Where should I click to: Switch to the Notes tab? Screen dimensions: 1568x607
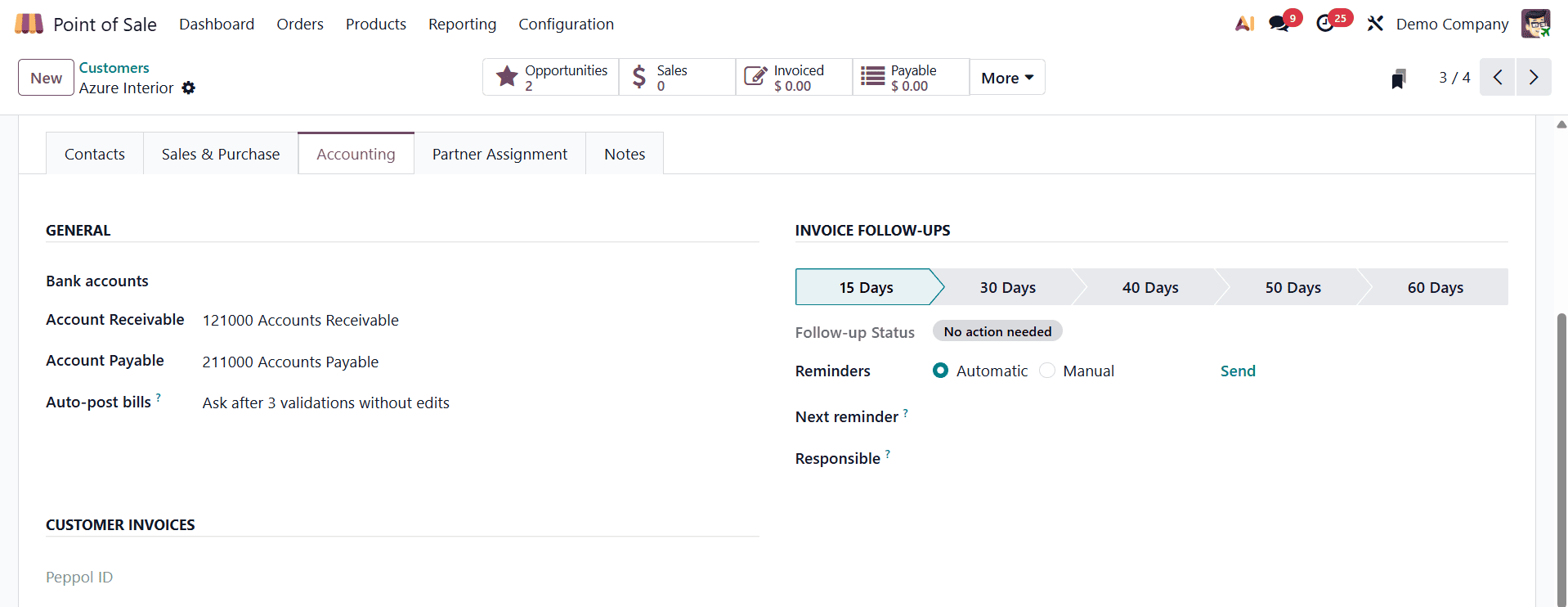tap(625, 154)
